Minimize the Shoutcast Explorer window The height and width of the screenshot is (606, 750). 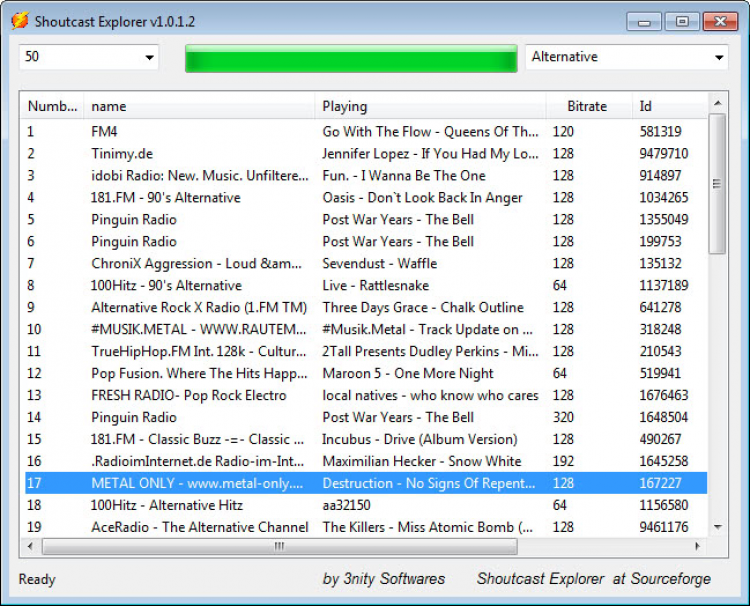click(644, 22)
